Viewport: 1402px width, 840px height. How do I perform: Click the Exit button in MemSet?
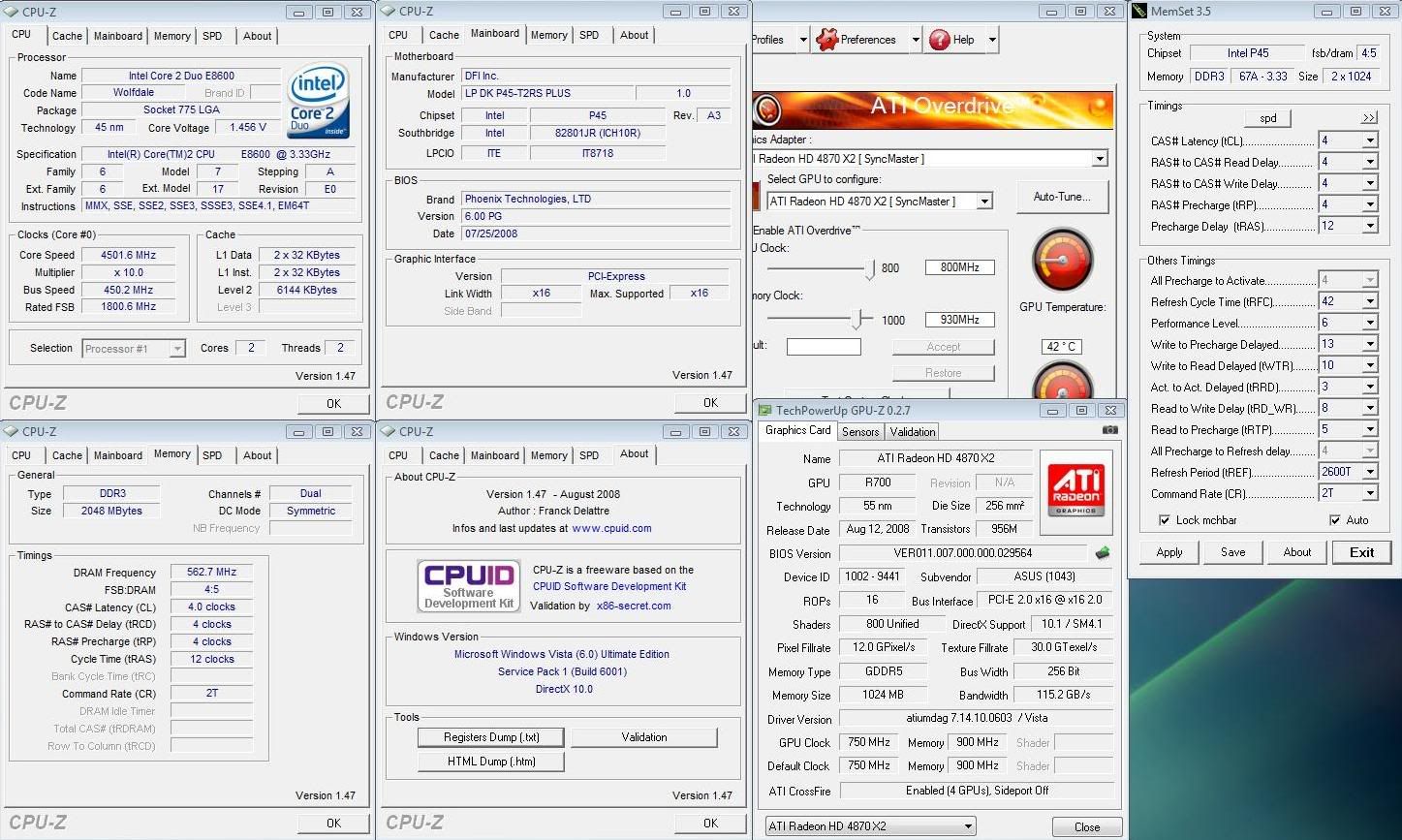click(x=1361, y=552)
